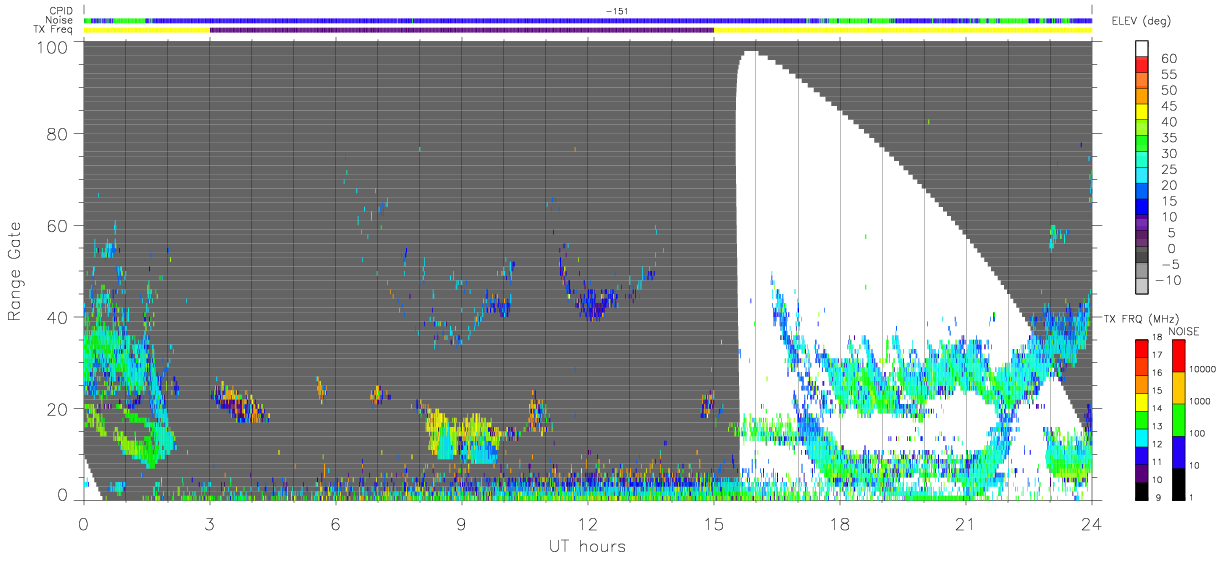
Task: Select the 40 tick on the Range Gate axis
Action: coord(57,318)
